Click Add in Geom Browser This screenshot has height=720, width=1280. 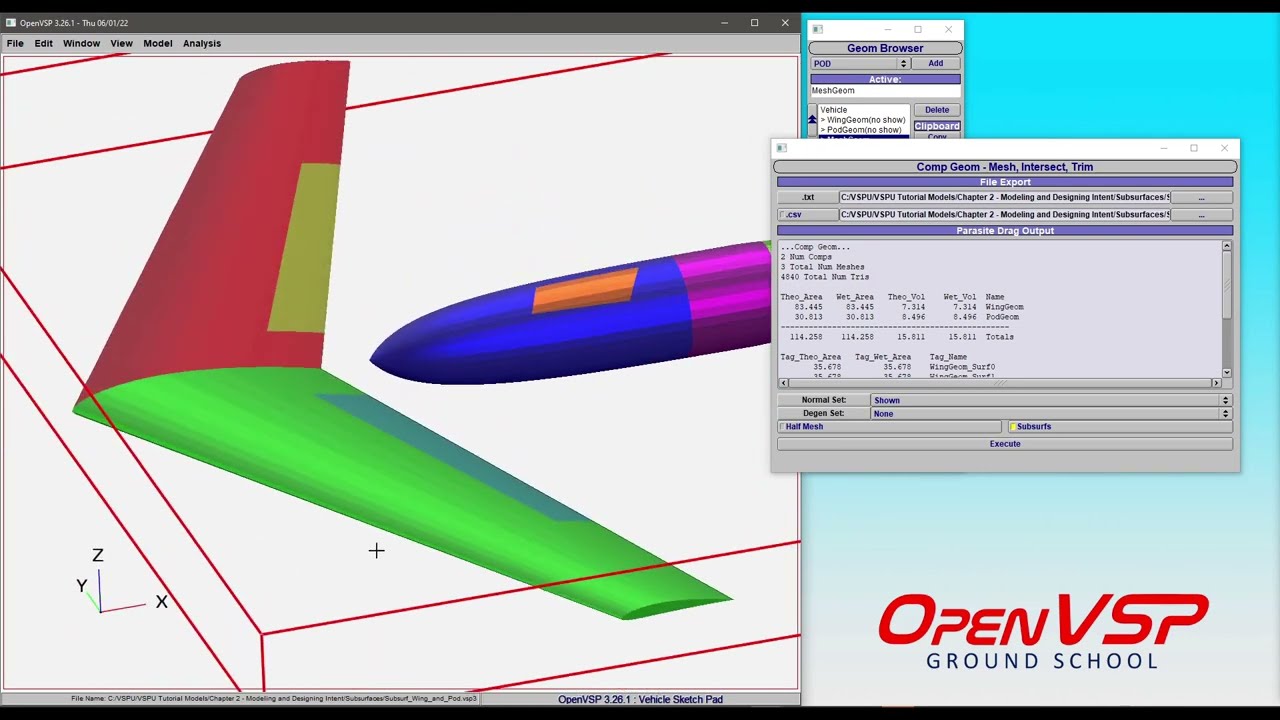(935, 63)
